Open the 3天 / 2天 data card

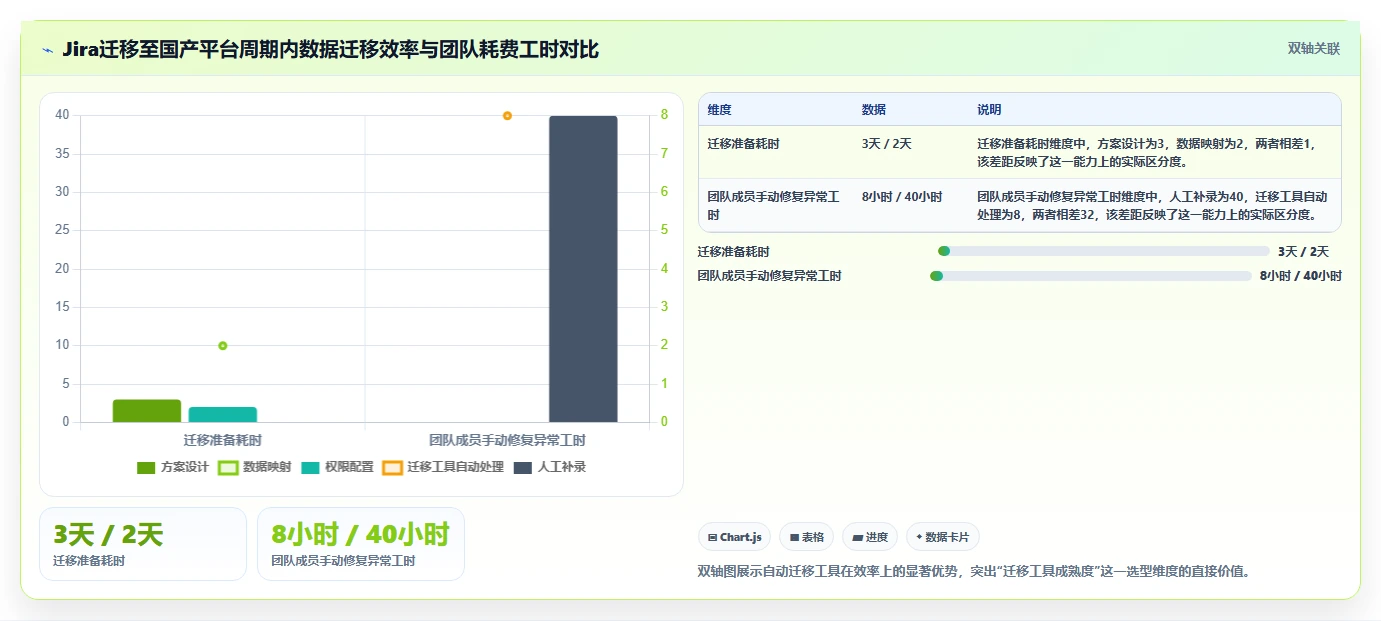point(143,544)
